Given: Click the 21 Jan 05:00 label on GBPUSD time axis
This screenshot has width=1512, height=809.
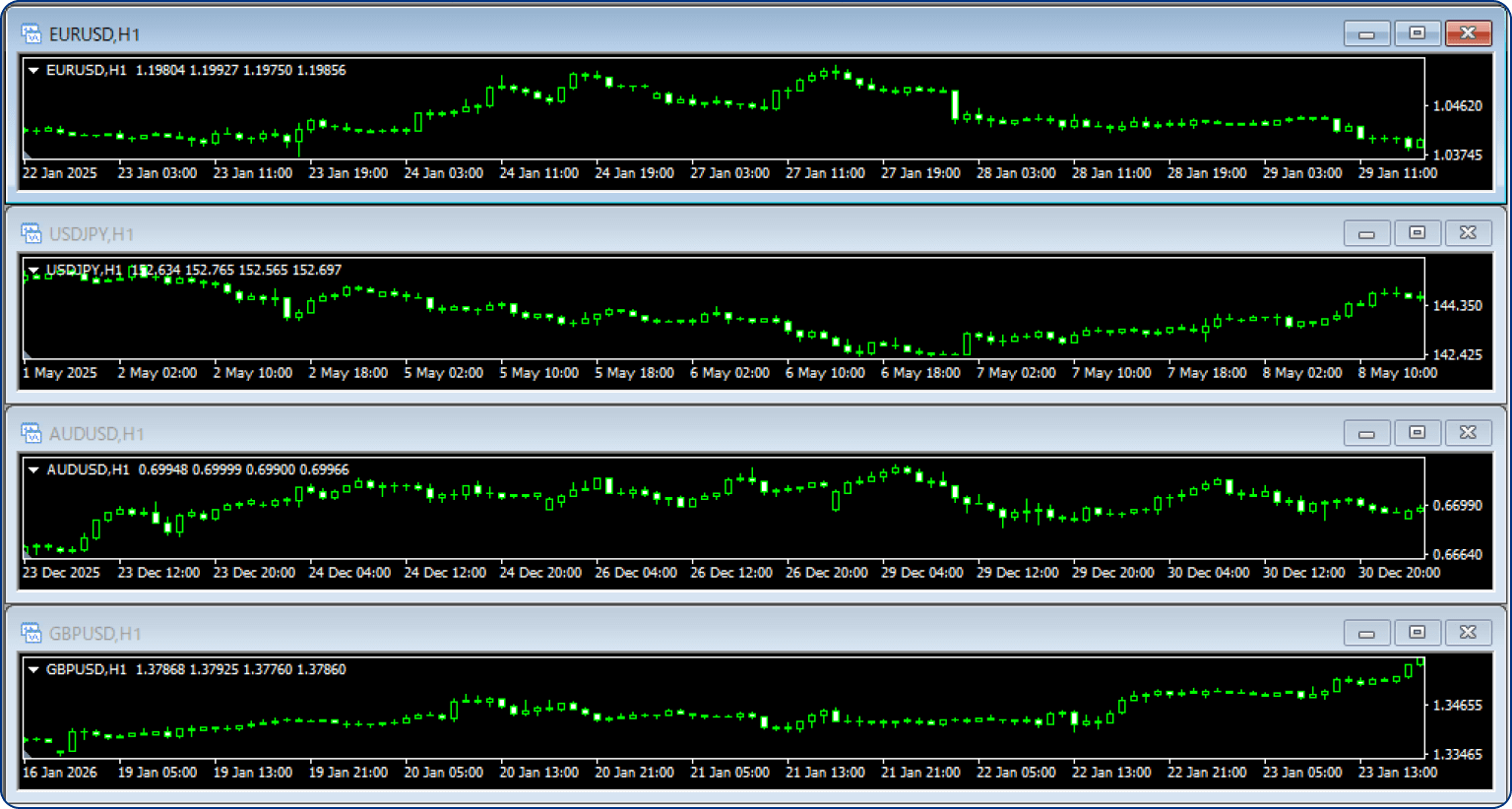Looking at the screenshot, I should click(x=729, y=773).
